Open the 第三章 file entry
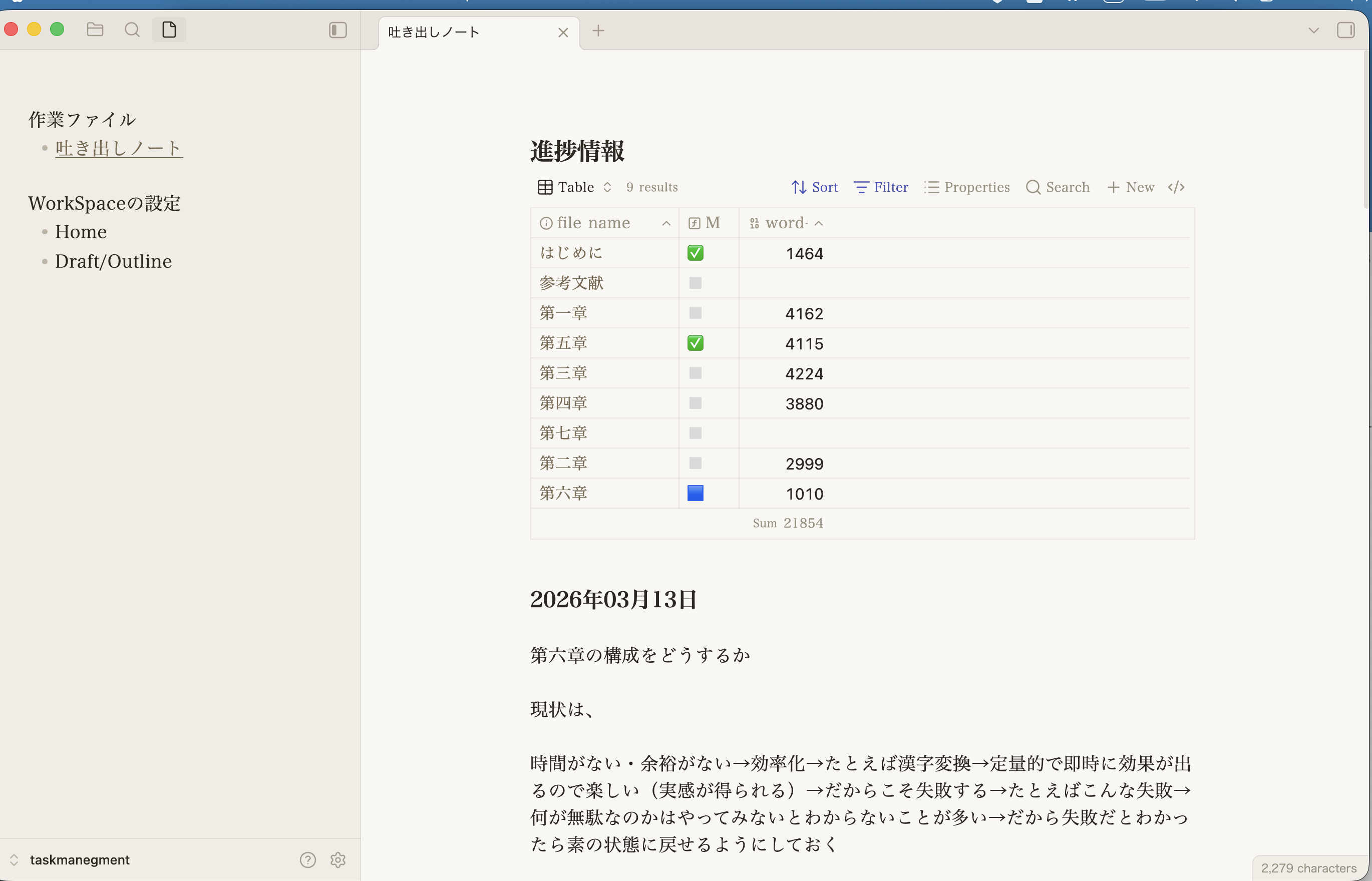 [563, 373]
